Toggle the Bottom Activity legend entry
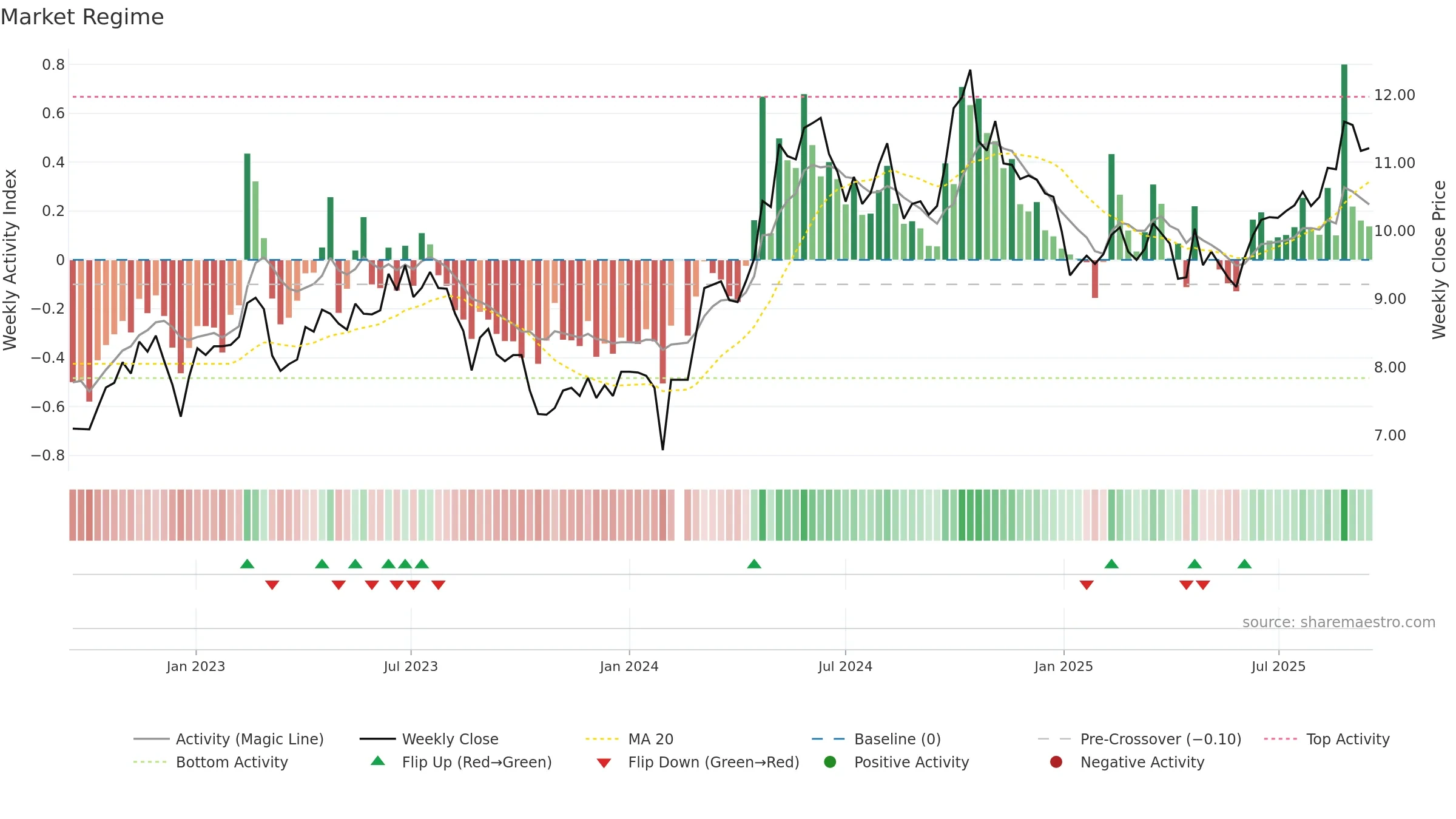Image resolution: width=1456 pixels, height=819 pixels. pyautogui.click(x=211, y=762)
